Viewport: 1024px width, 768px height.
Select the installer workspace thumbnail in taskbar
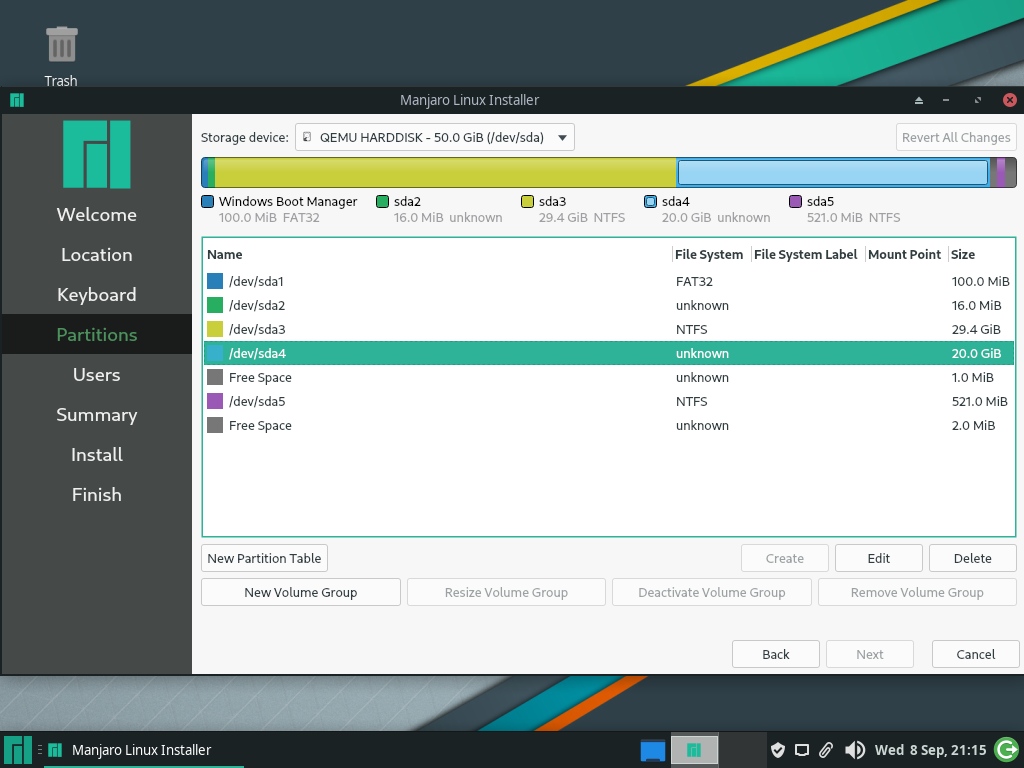click(695, 750)
